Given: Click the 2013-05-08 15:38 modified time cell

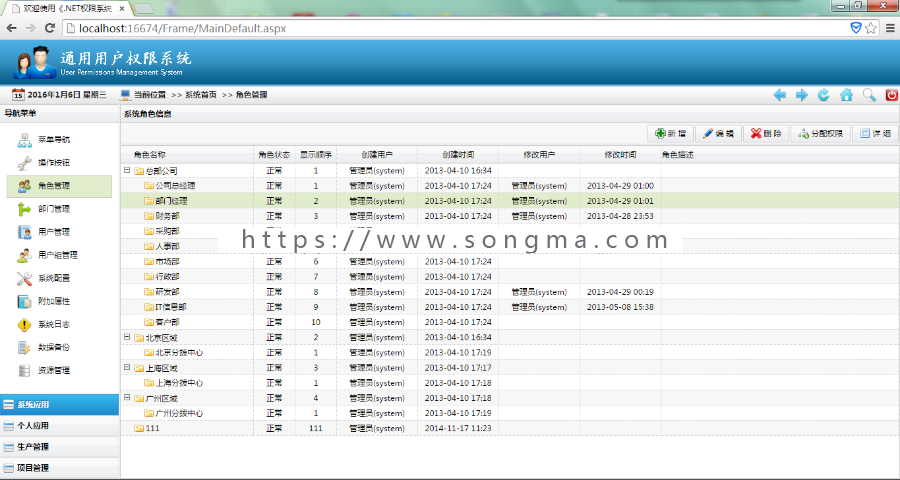Looking at the screenshot, I should (620, 307).
